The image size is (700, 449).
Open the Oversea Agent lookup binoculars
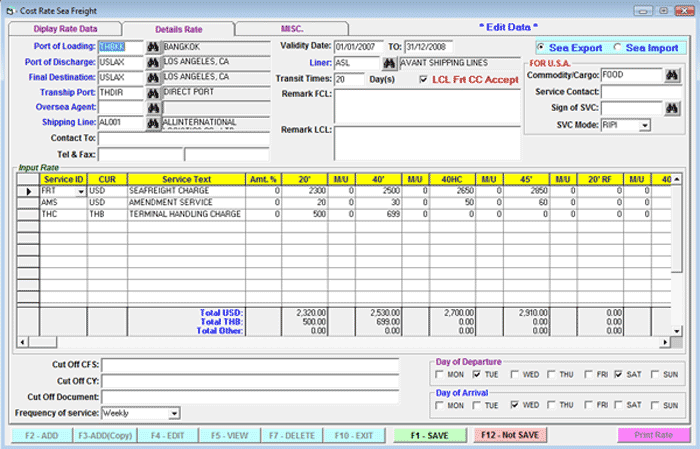[x=153, y=108]
